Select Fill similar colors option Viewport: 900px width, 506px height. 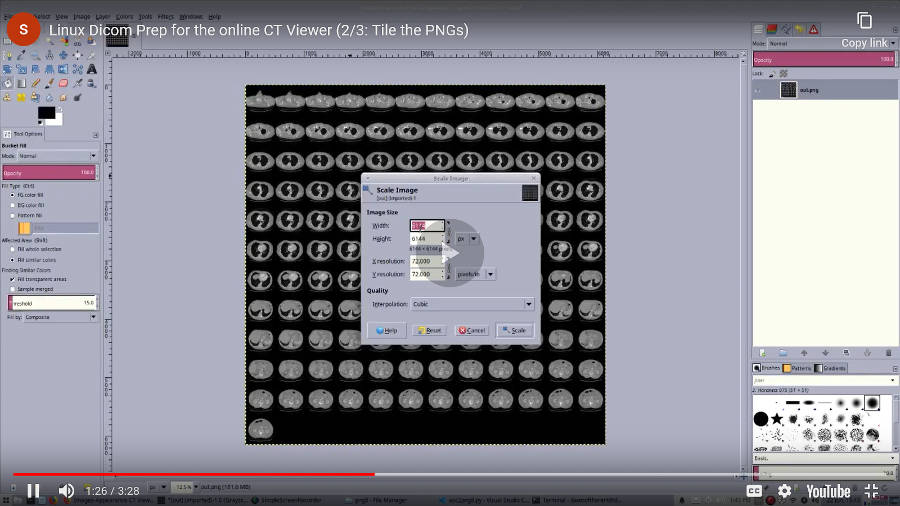click(13, 260)
